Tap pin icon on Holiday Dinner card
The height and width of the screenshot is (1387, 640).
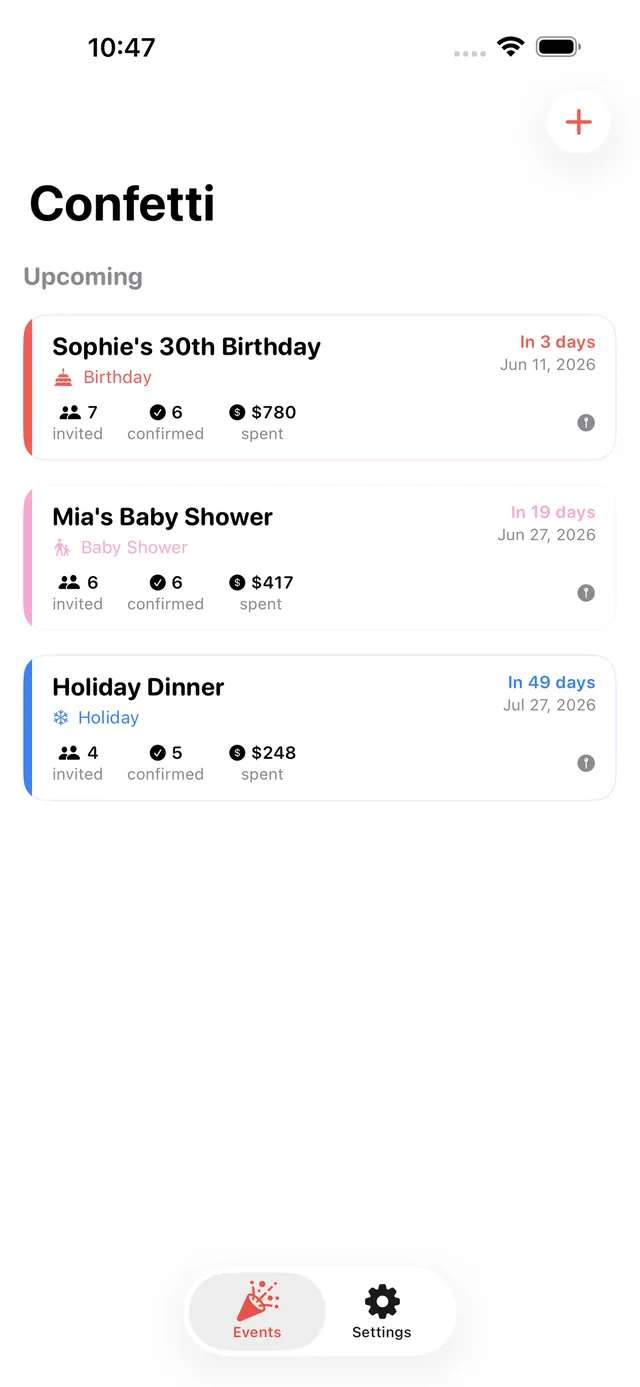586,763
